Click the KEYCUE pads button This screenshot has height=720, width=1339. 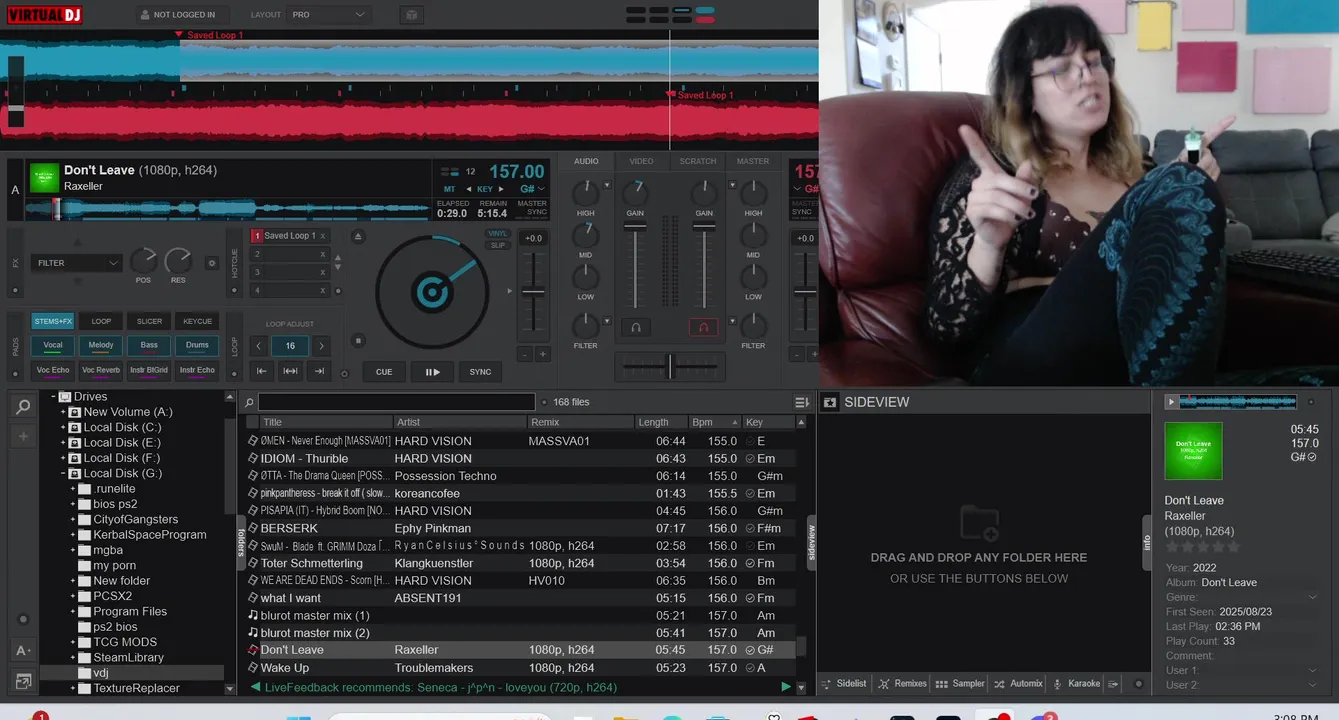click(x=197, y=321)
